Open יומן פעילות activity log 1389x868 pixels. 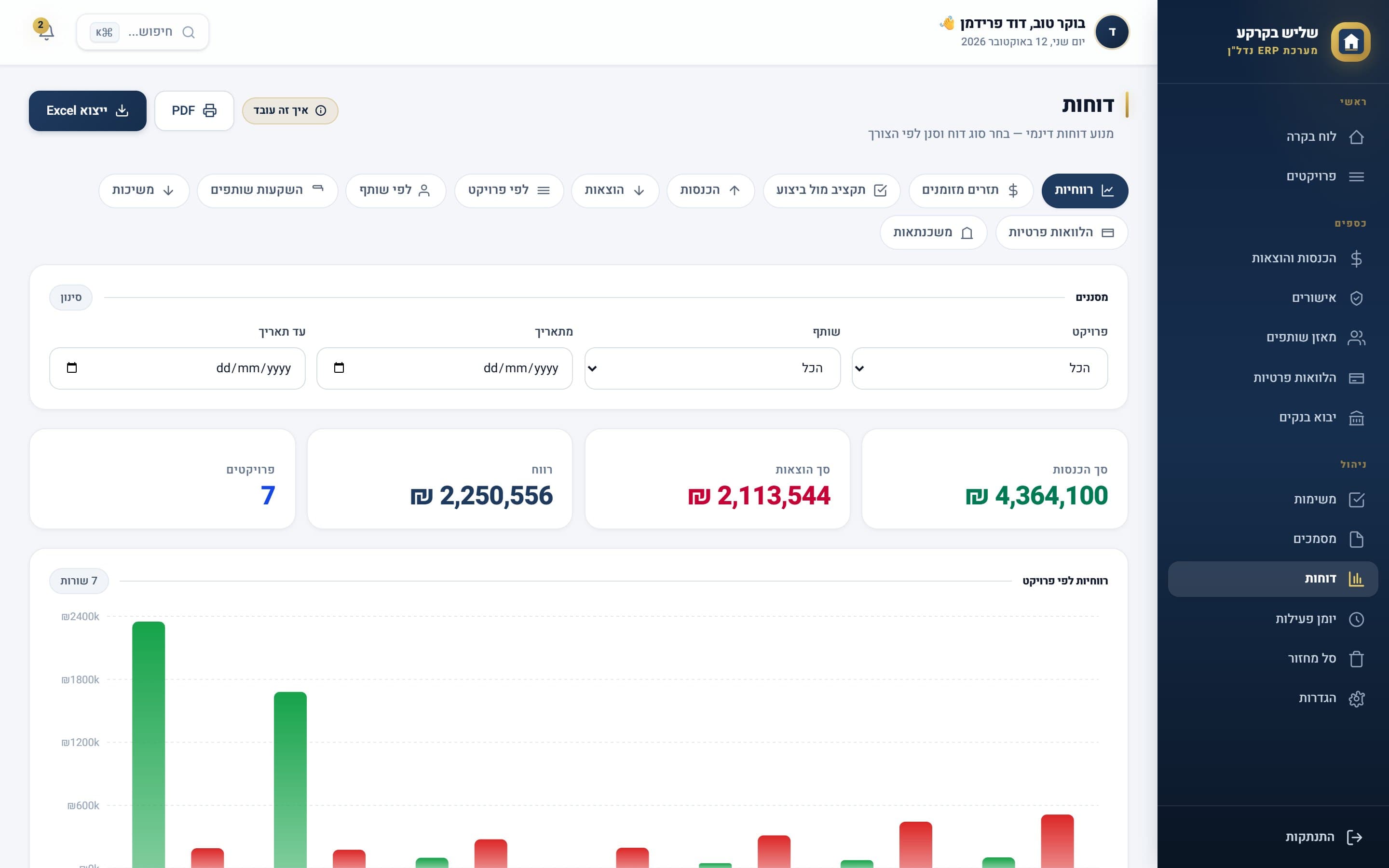pos(1273,619)
